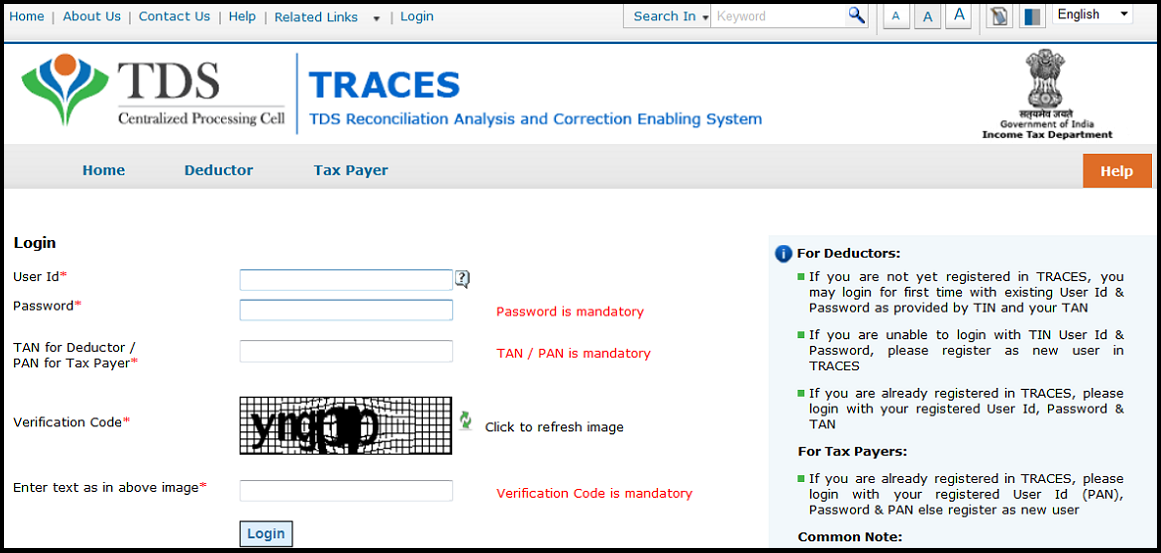Click the 'Login' form heading
This screenshot has height=553, width=1161.
pos(35,243)
